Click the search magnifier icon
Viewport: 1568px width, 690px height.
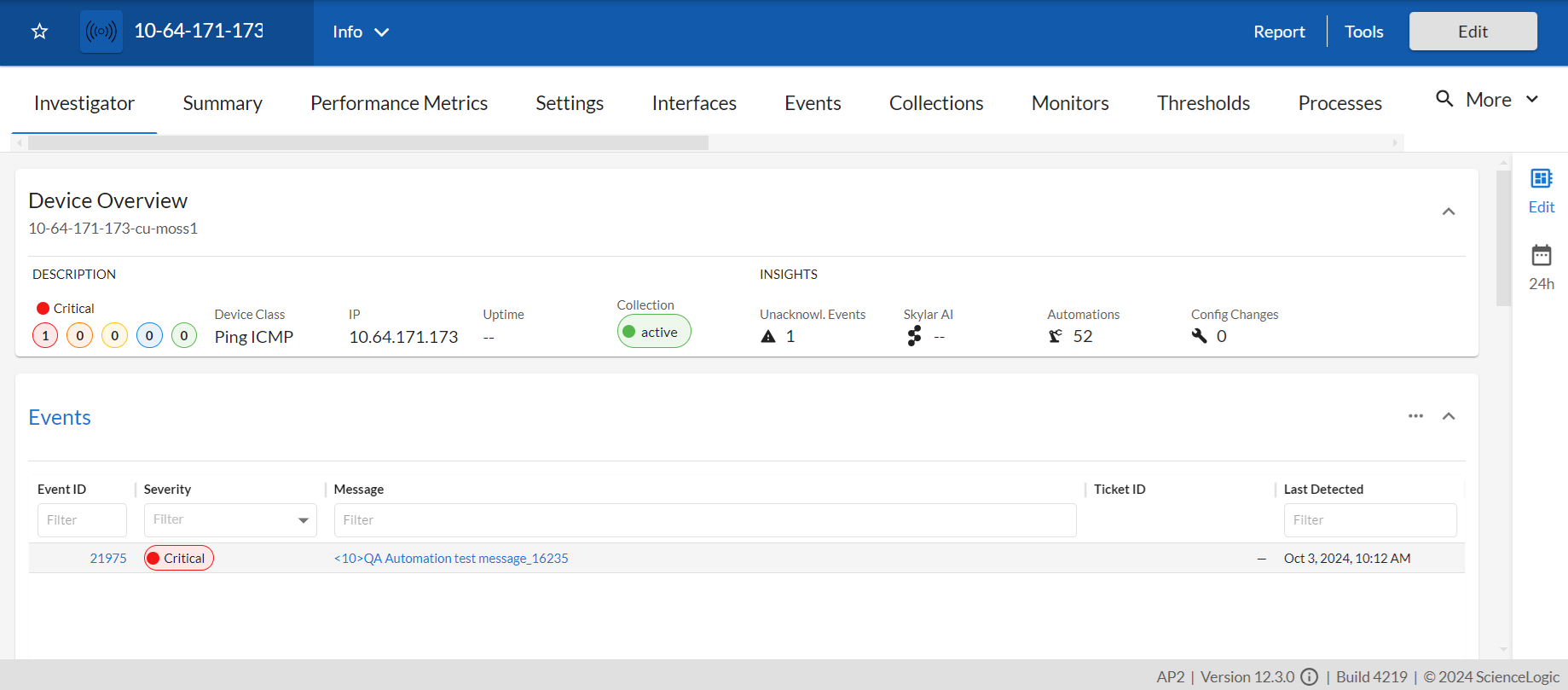tap(1444, 99)
